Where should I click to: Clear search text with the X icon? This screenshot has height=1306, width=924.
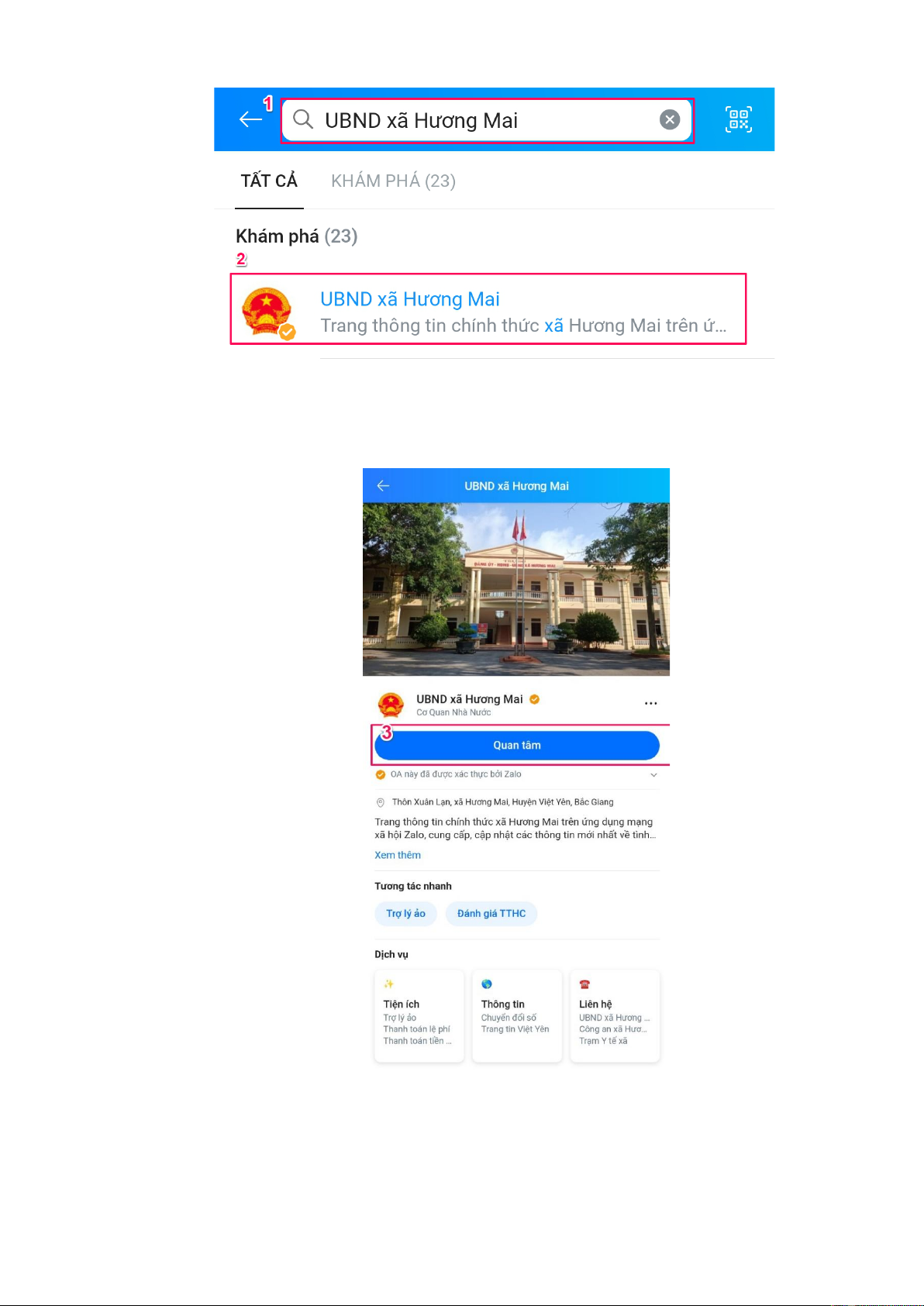point(670,119)
